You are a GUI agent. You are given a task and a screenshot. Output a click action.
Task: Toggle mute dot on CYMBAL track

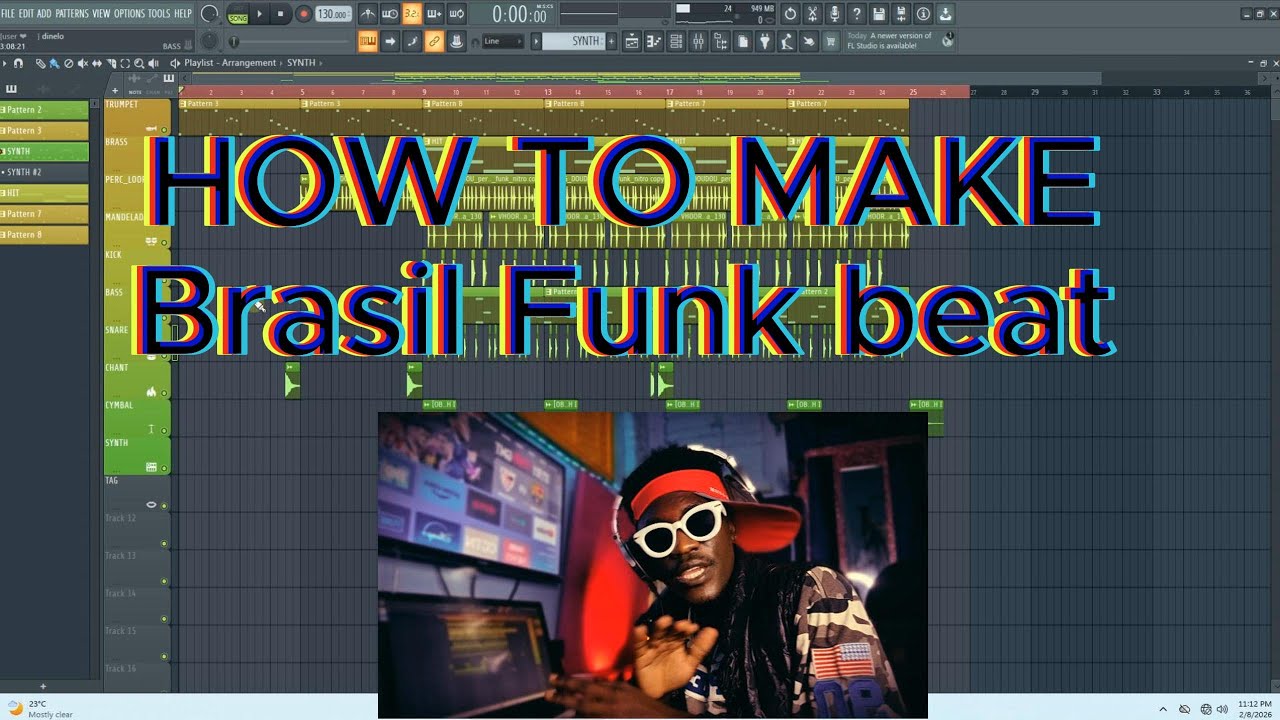click(x=164, y=431)
